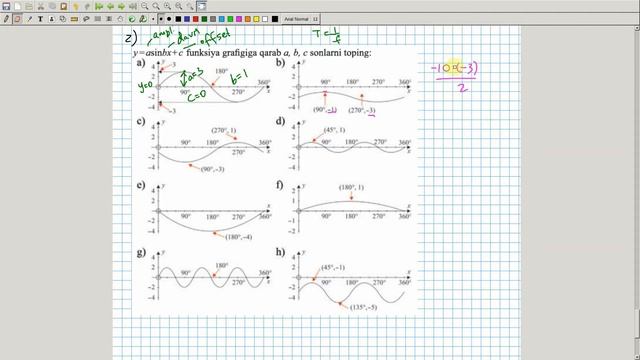The height and width of the screenshot is (360, 640).
Task: Pick the red color swatch
Action: click(196, 19)
